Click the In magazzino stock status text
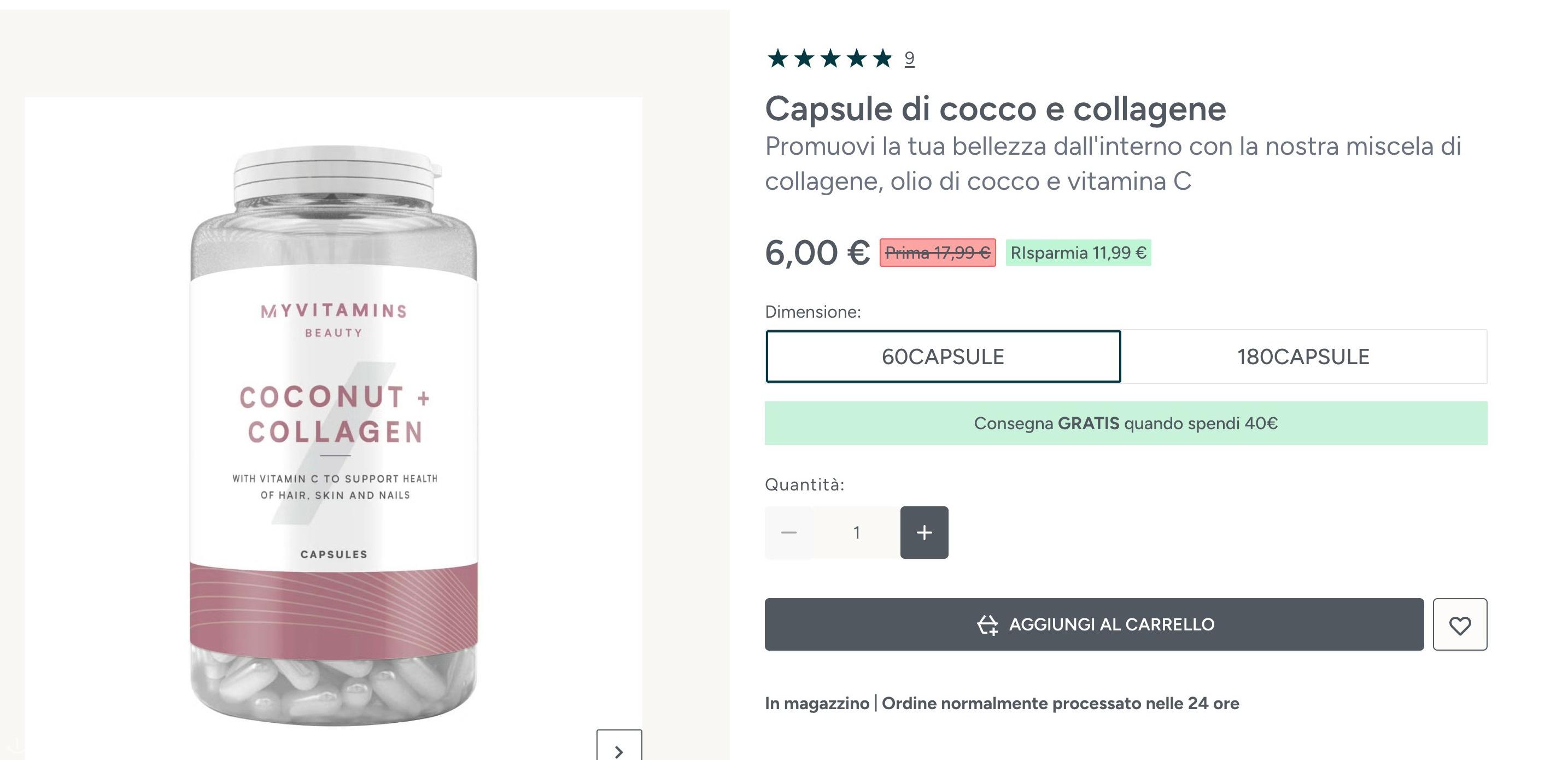Viewport: 1568px width, 760px height. pos(817,703)
